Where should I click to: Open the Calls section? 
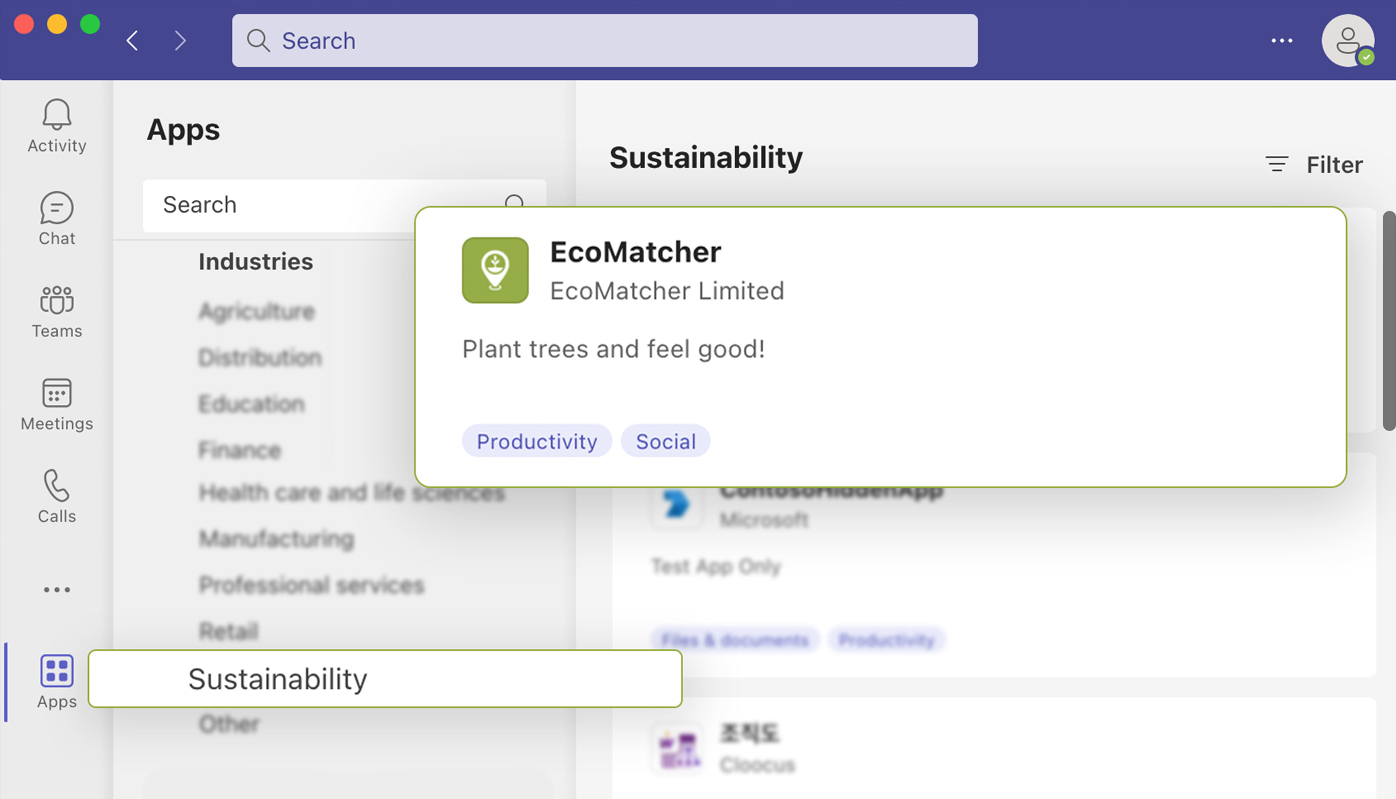56,495
